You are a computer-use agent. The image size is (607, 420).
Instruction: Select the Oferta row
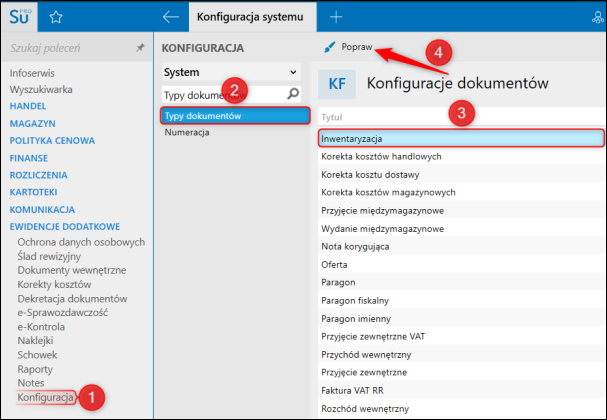coord(461,265)
